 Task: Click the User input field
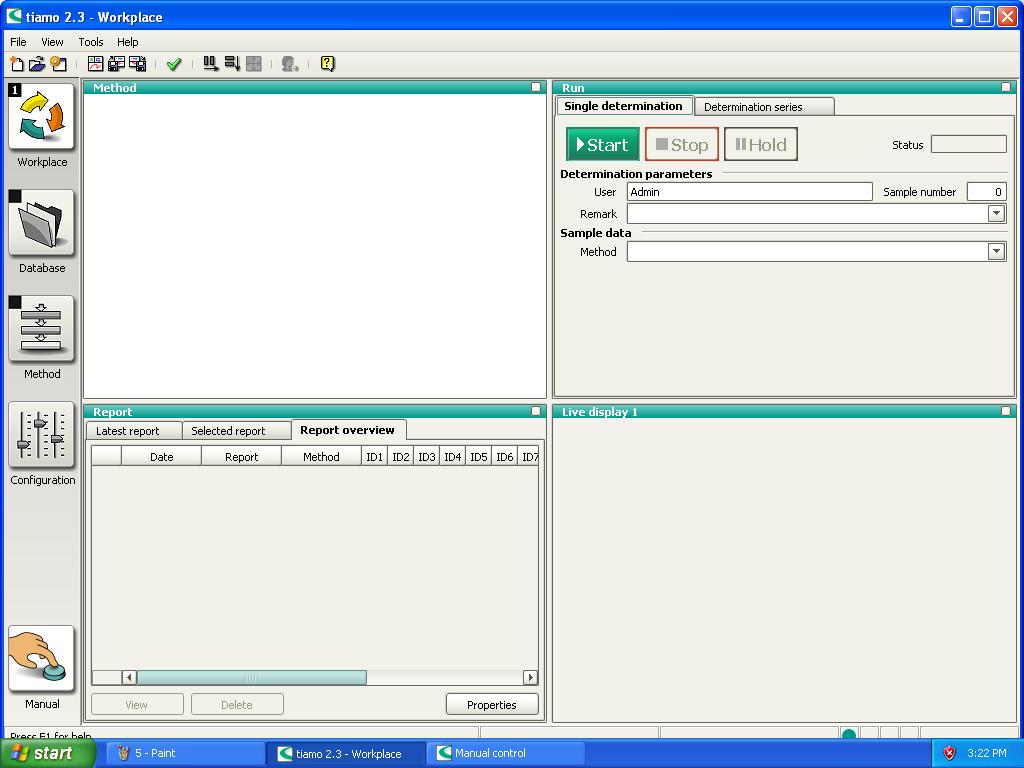pyautogui.click(x=750, y=191)
